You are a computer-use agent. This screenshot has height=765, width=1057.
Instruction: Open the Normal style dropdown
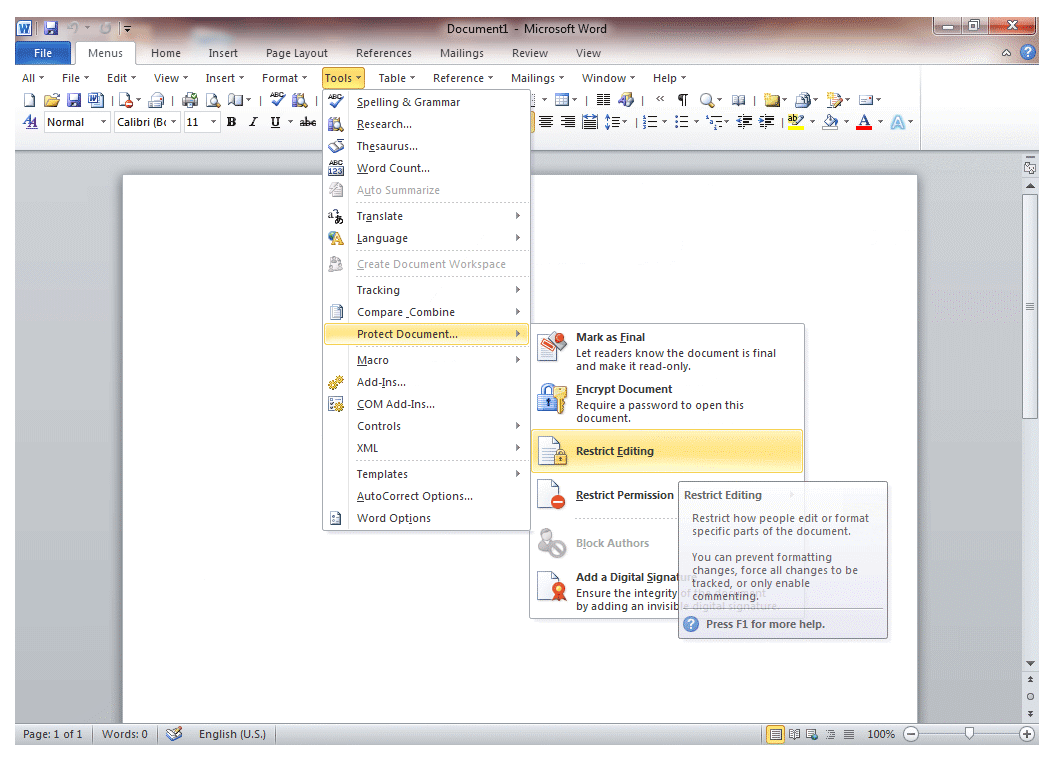(x=103, y=122)
